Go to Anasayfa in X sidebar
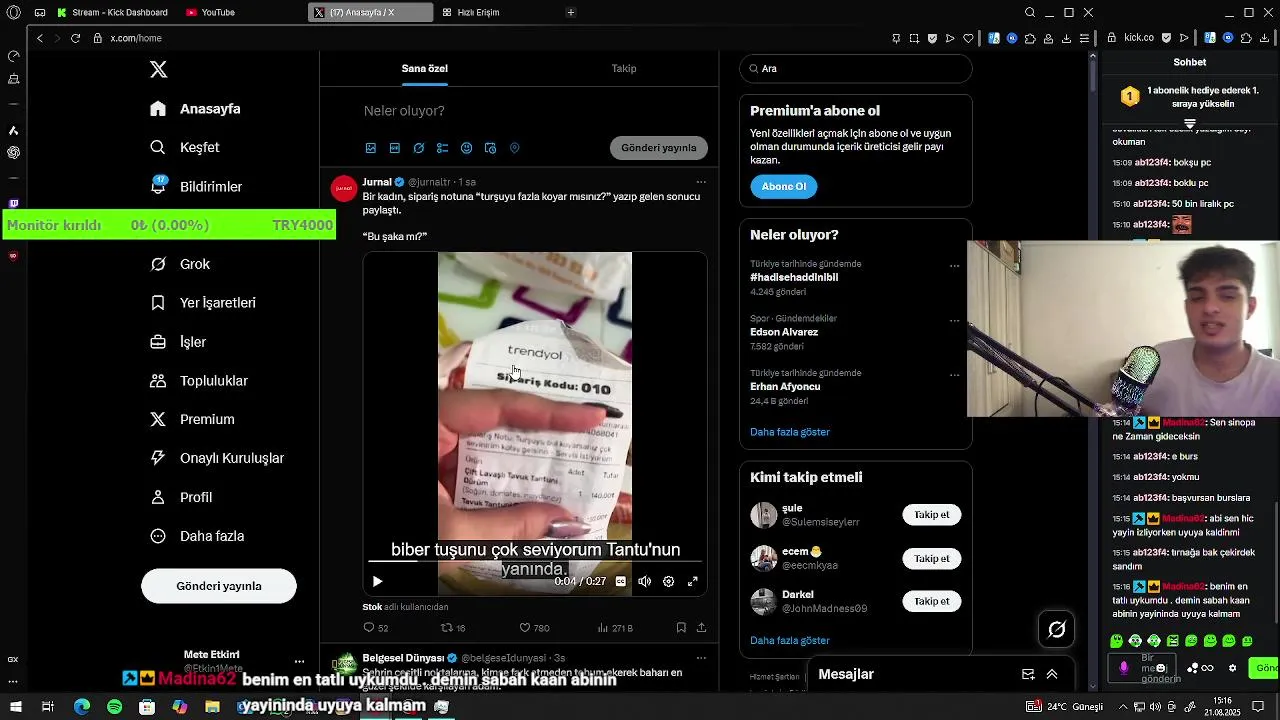This screenshot has width=1280, height=720. (x=195, y=108)
